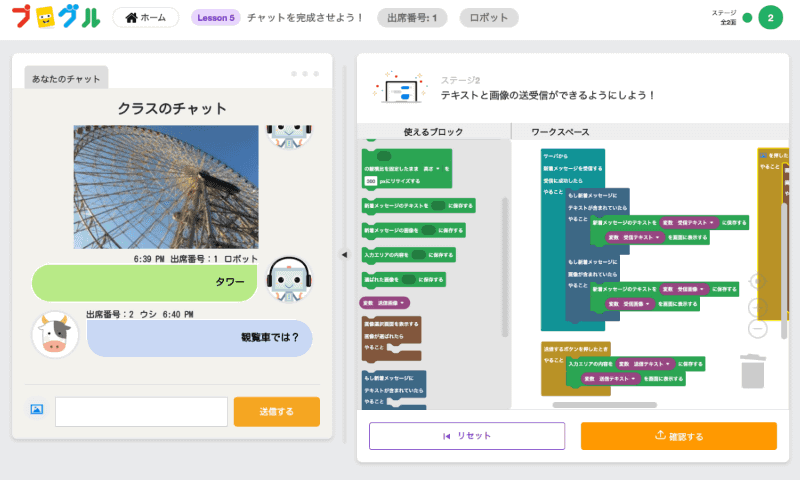The height and width of the screenshot is (480, 800).
Task: Pick the blue もし新着メッセージに palette block
Action: pos(393,390)
